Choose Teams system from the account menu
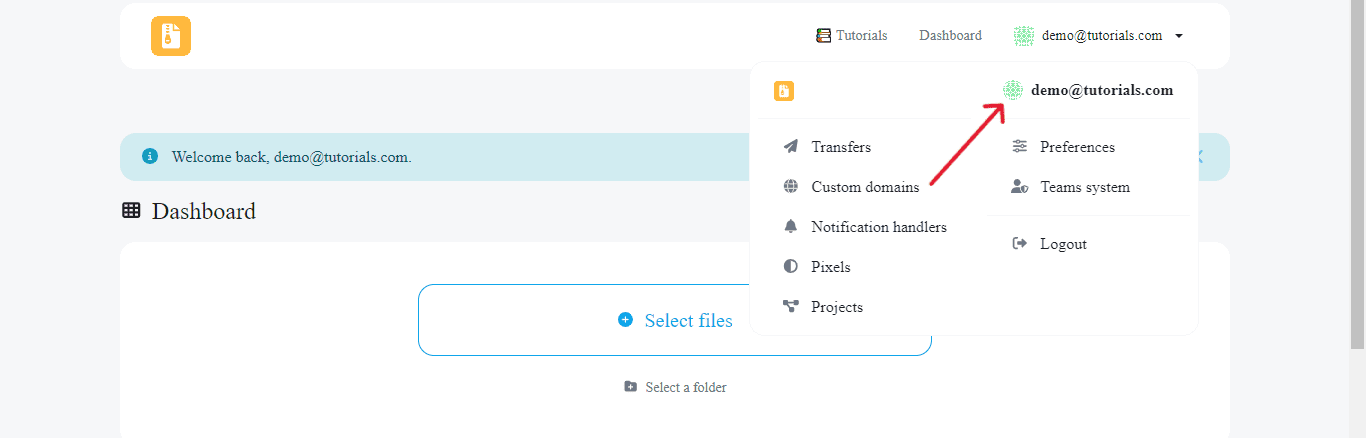This screenshot has height=438, width=1366. (1084, 187)
